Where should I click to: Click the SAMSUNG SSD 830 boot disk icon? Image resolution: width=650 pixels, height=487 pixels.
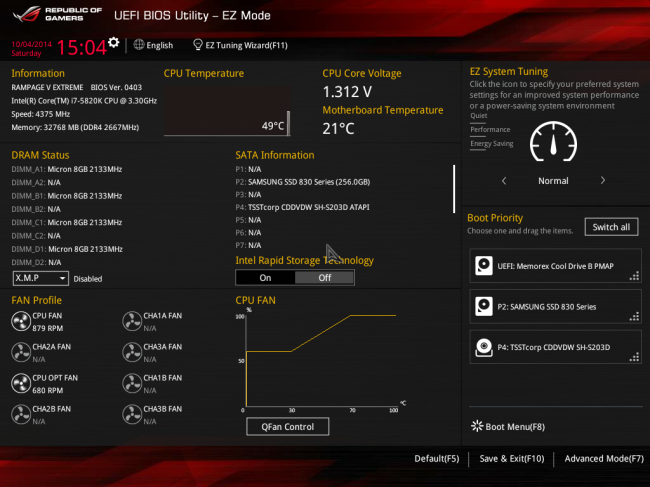click(484, 306)
